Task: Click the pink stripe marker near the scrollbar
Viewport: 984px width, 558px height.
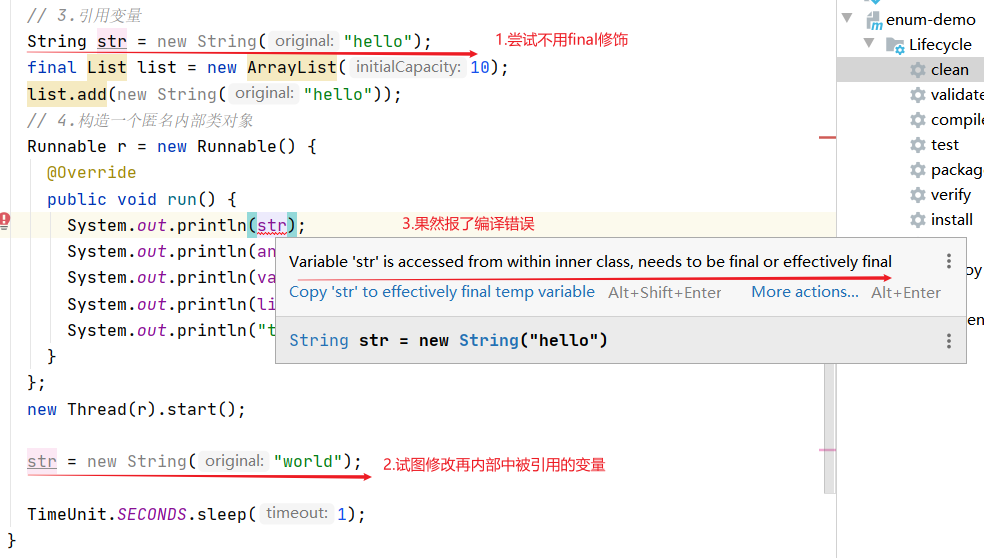Action: click(x=827, y=450)
